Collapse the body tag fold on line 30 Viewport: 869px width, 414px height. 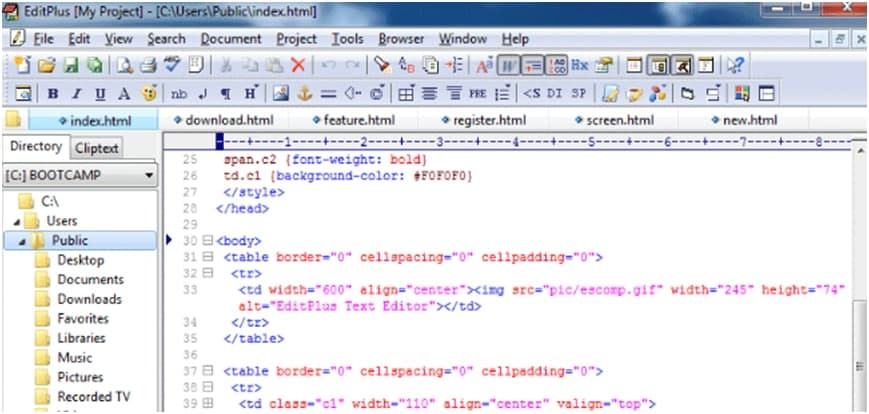208,241
